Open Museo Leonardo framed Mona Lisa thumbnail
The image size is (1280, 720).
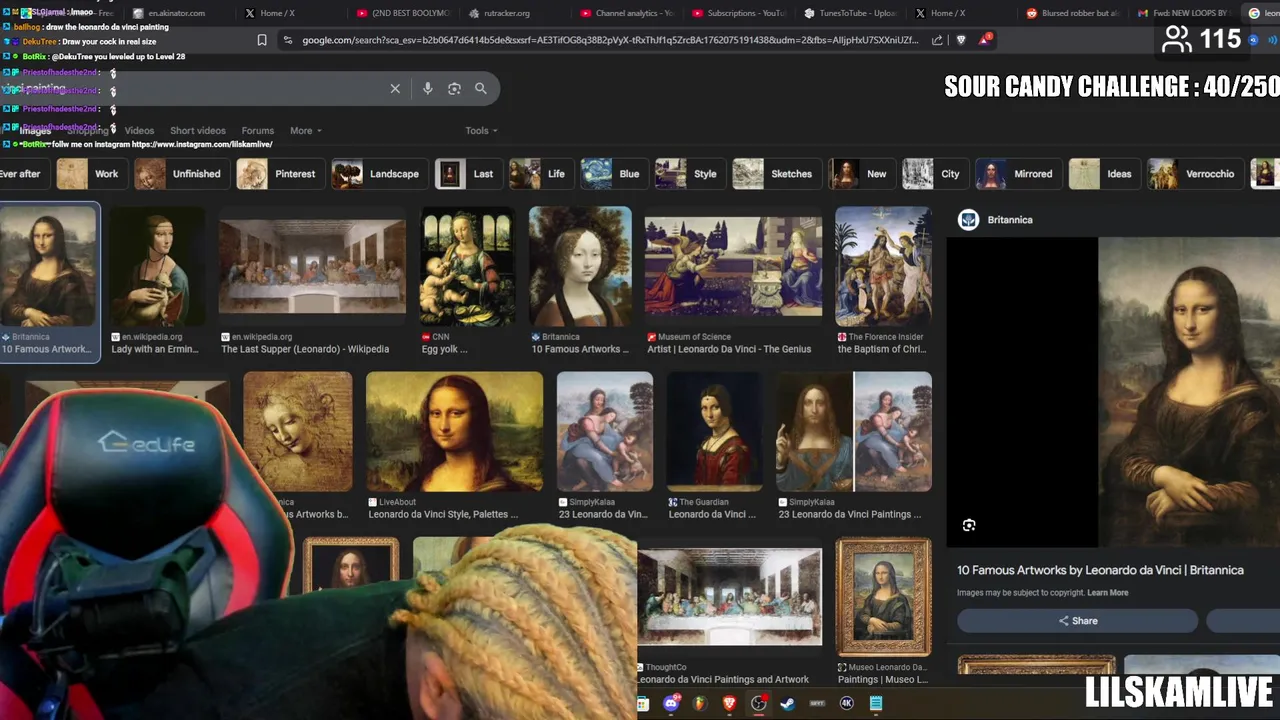click(883, 597)
